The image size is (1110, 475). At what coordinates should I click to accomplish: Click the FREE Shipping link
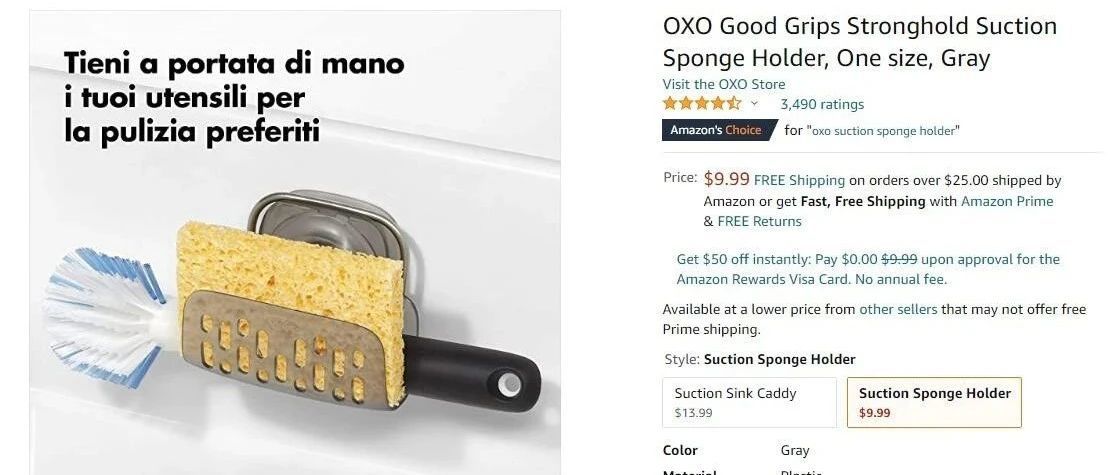(x=799, y=180)
